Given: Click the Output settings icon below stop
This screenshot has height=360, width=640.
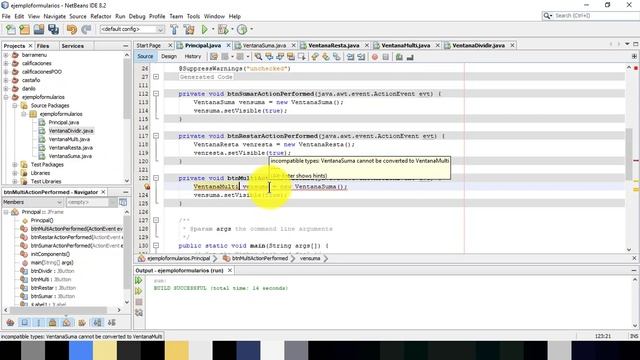Looking at the screenshot, I should tap(139, 313).
